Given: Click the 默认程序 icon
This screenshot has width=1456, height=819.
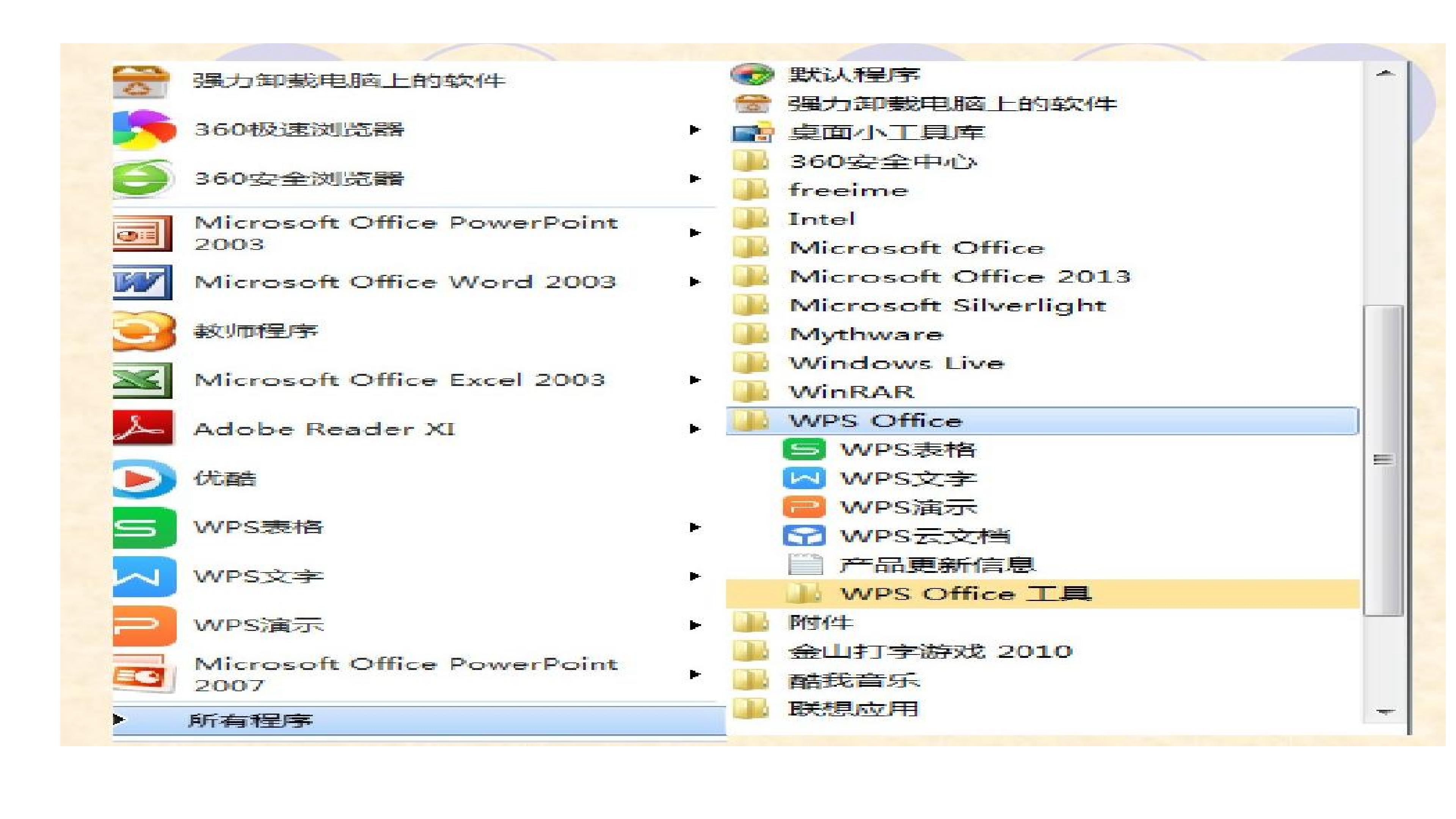Looking at the screenshot, I should pyautogui.click(x=752, y=74).
